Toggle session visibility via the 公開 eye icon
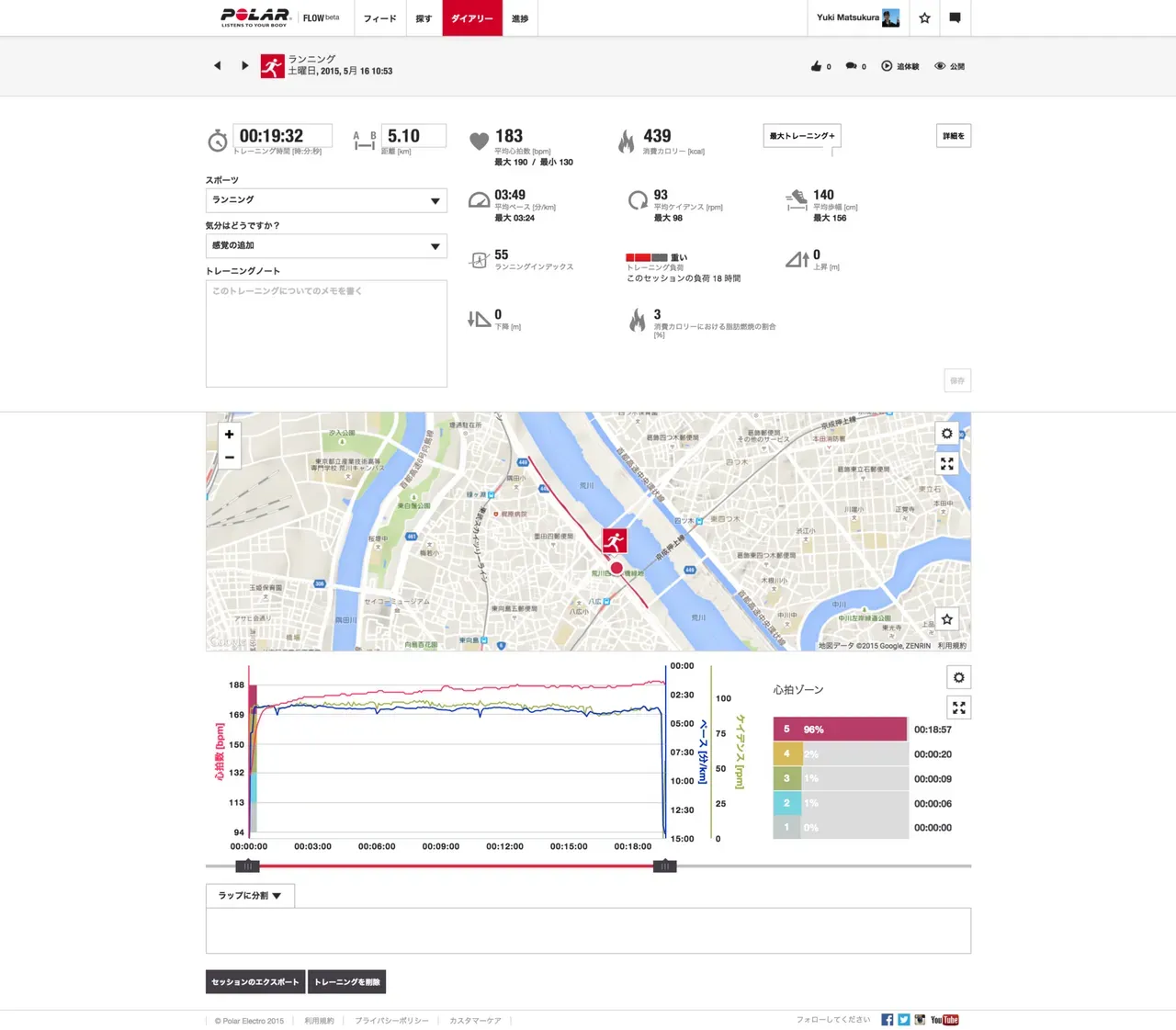Viewport: 1176px width, 1030px height. 946,65
